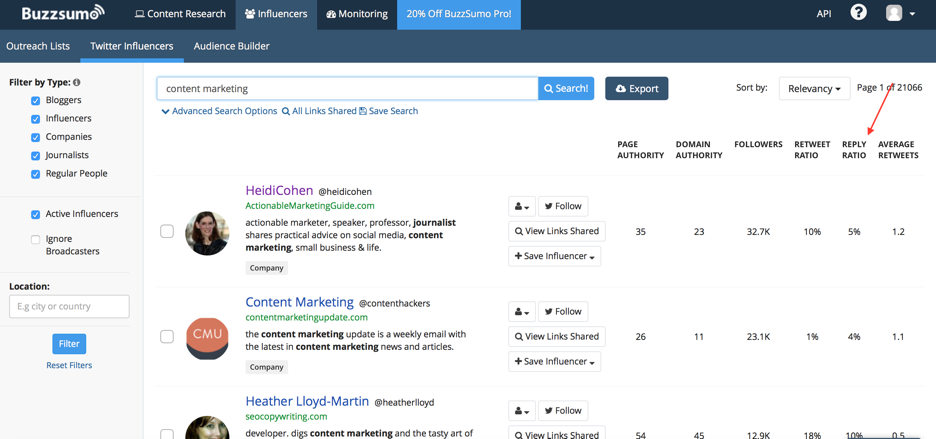Image resolution: width=936 pixels, height=439 pixels.
Task: Click HeidiCohen's 32.7K followers value
Action: coord(758,232)
